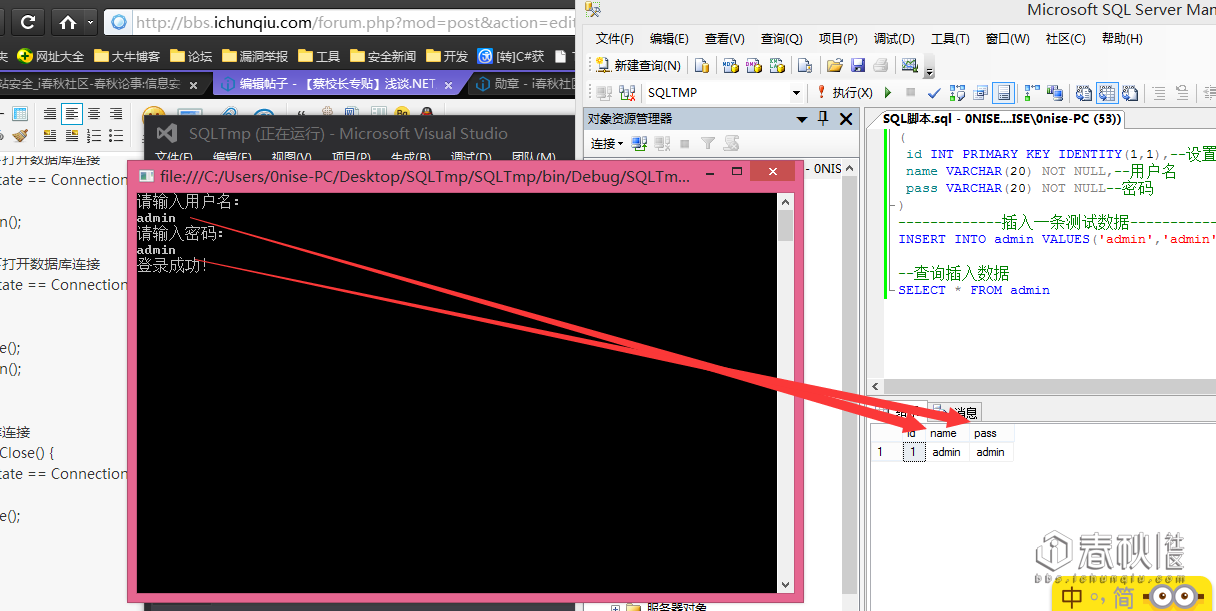Open Object Explorer panel window-position dropdown arrow
The height and width of the screenshot is (611, 1216).
pyautogui.click(x=802, y=119)
